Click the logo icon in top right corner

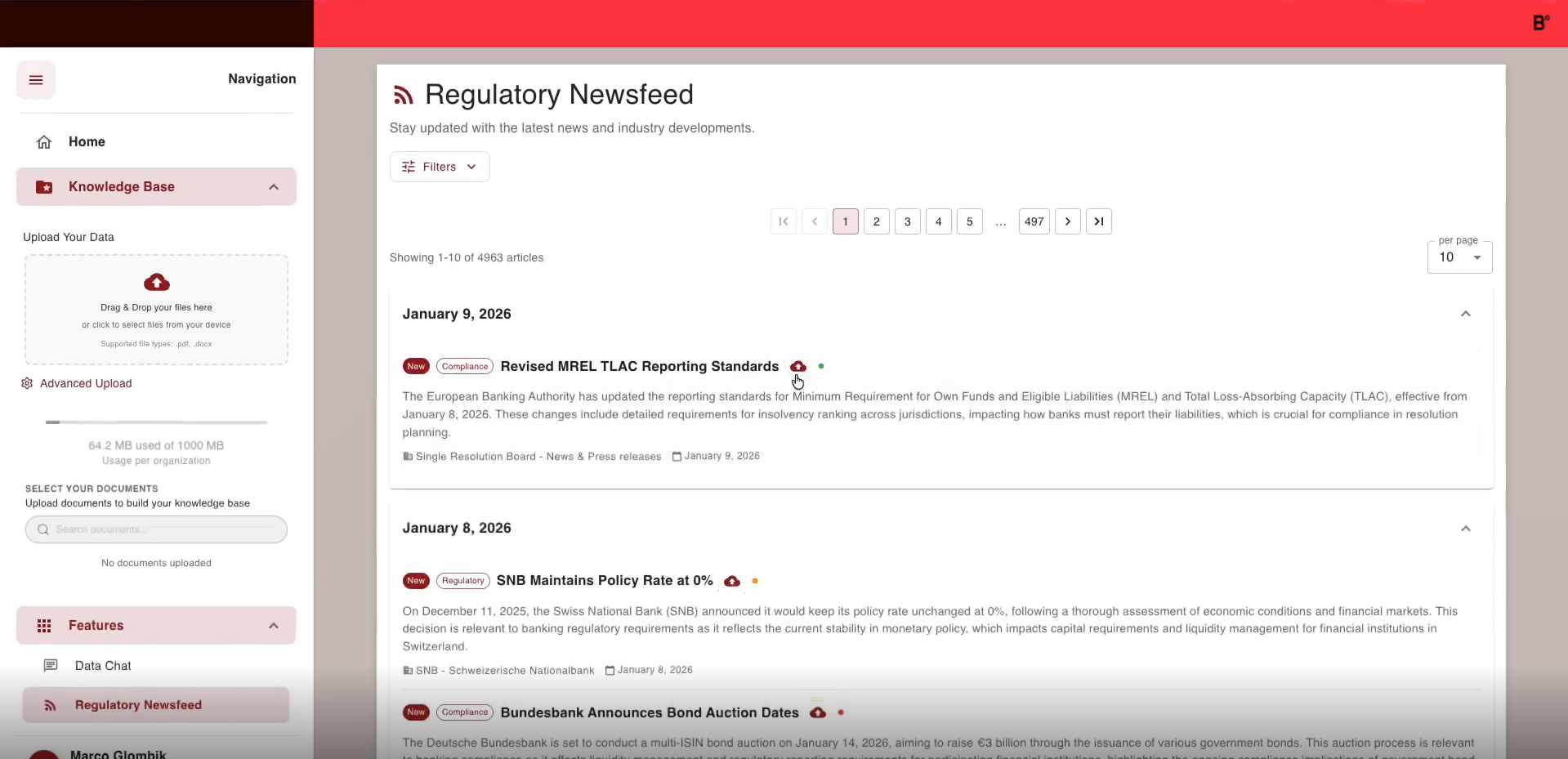pyautogui.click(x=1540, y=23)
